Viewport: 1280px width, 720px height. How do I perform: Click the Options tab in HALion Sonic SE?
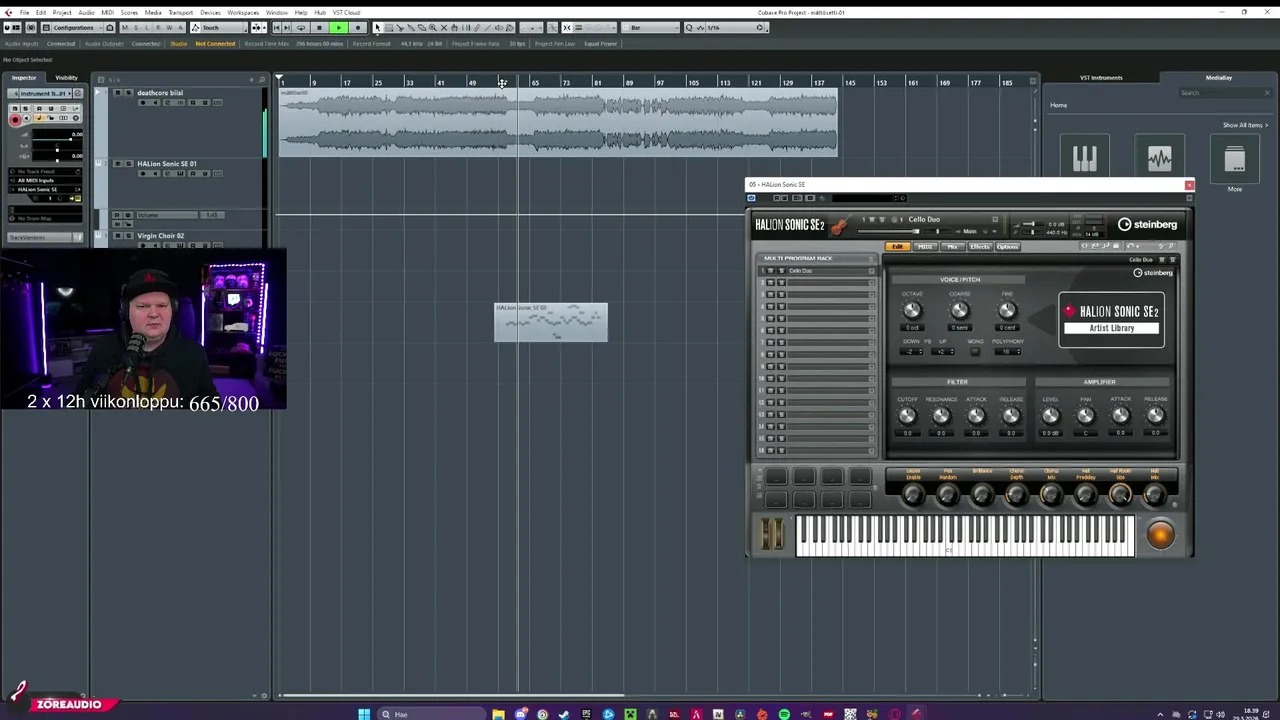[1007, 247]
